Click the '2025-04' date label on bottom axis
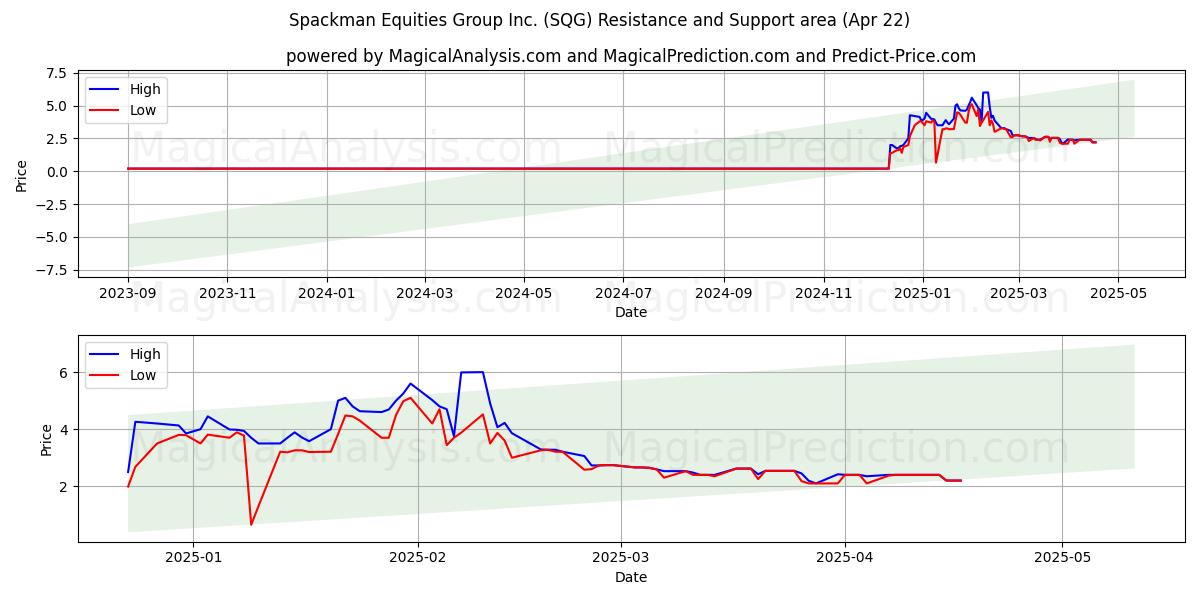Image resolution: width=1200 pixels, height=600 pixels. [x=845, y=558]
